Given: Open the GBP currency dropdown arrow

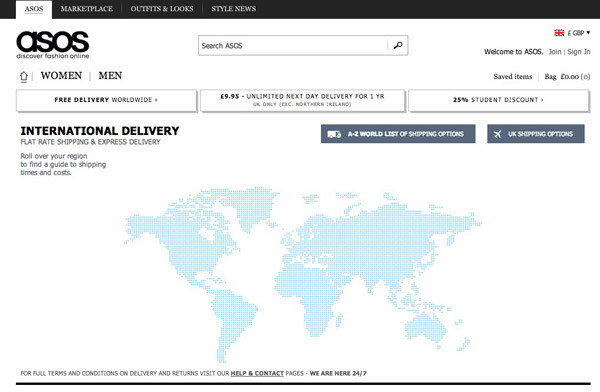Looking at the screenshot, I should [588, 33].
